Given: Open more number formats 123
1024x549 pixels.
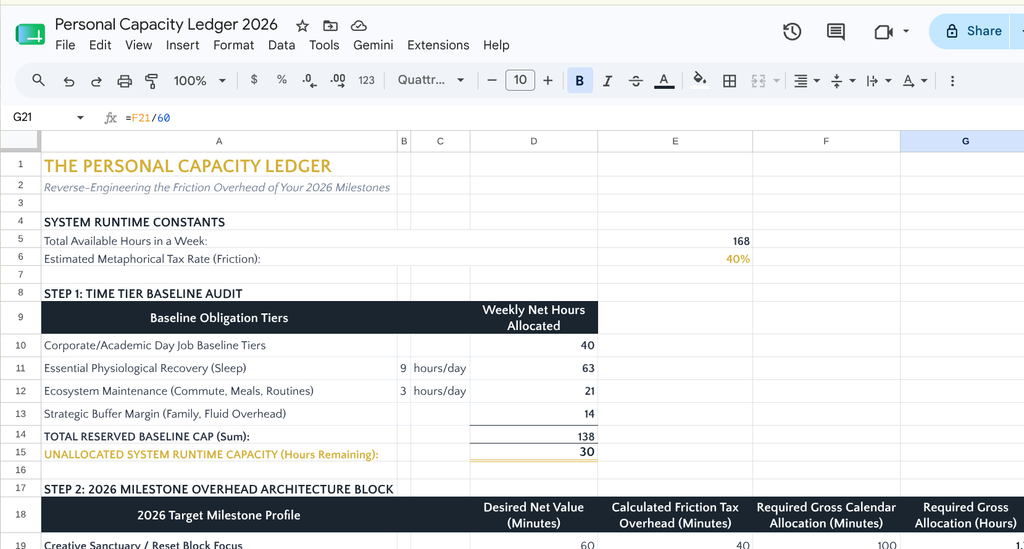Looking at the screenshot, I should click(366, 80).
